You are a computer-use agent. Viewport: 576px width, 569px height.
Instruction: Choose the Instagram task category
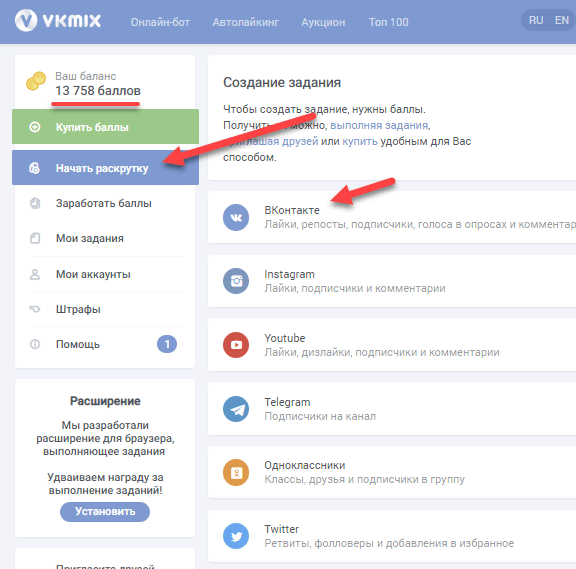(392, 281)
